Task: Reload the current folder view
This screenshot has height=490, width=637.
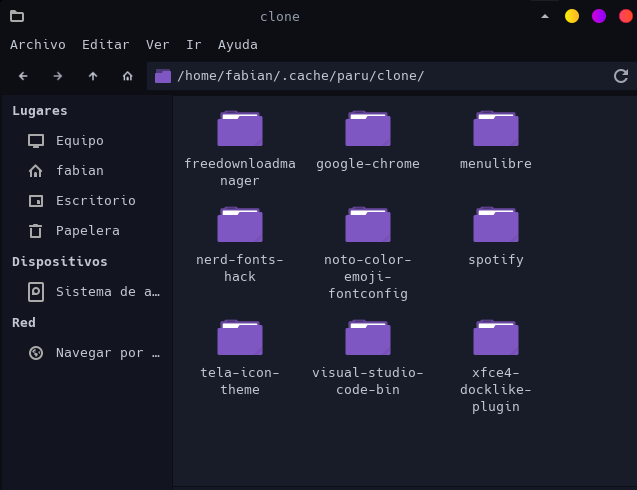Action: 621,76
